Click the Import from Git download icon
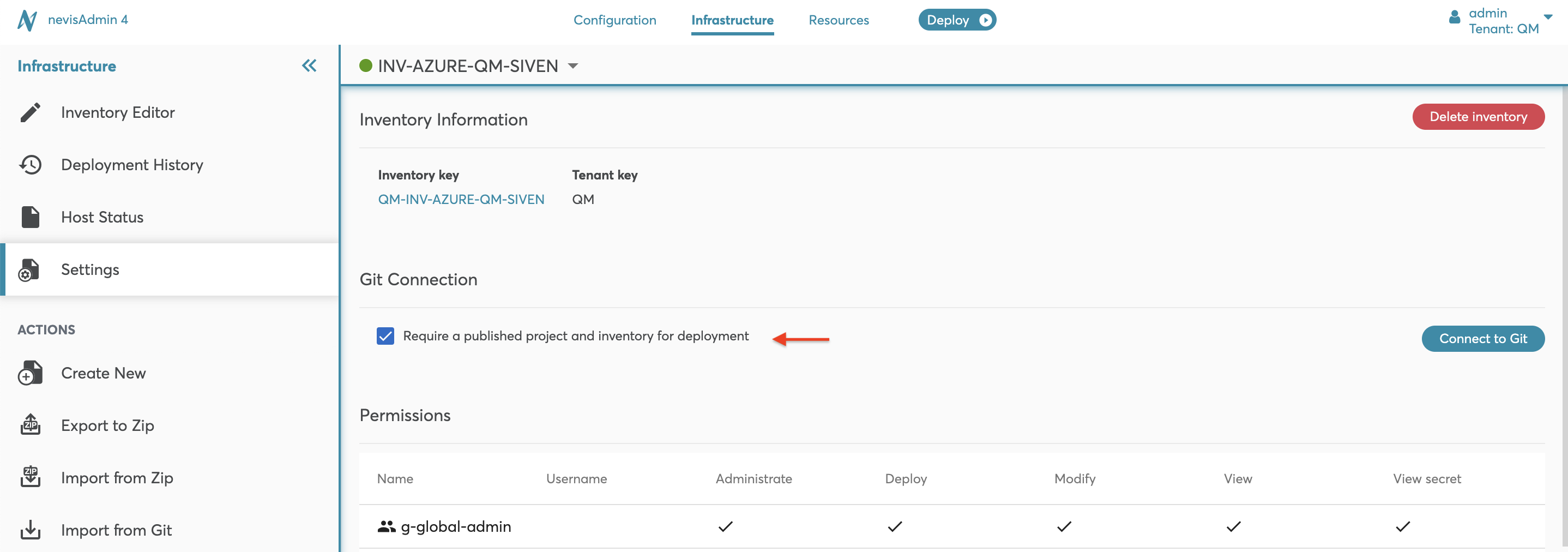The image size is (1568, 552). point(31,530)
